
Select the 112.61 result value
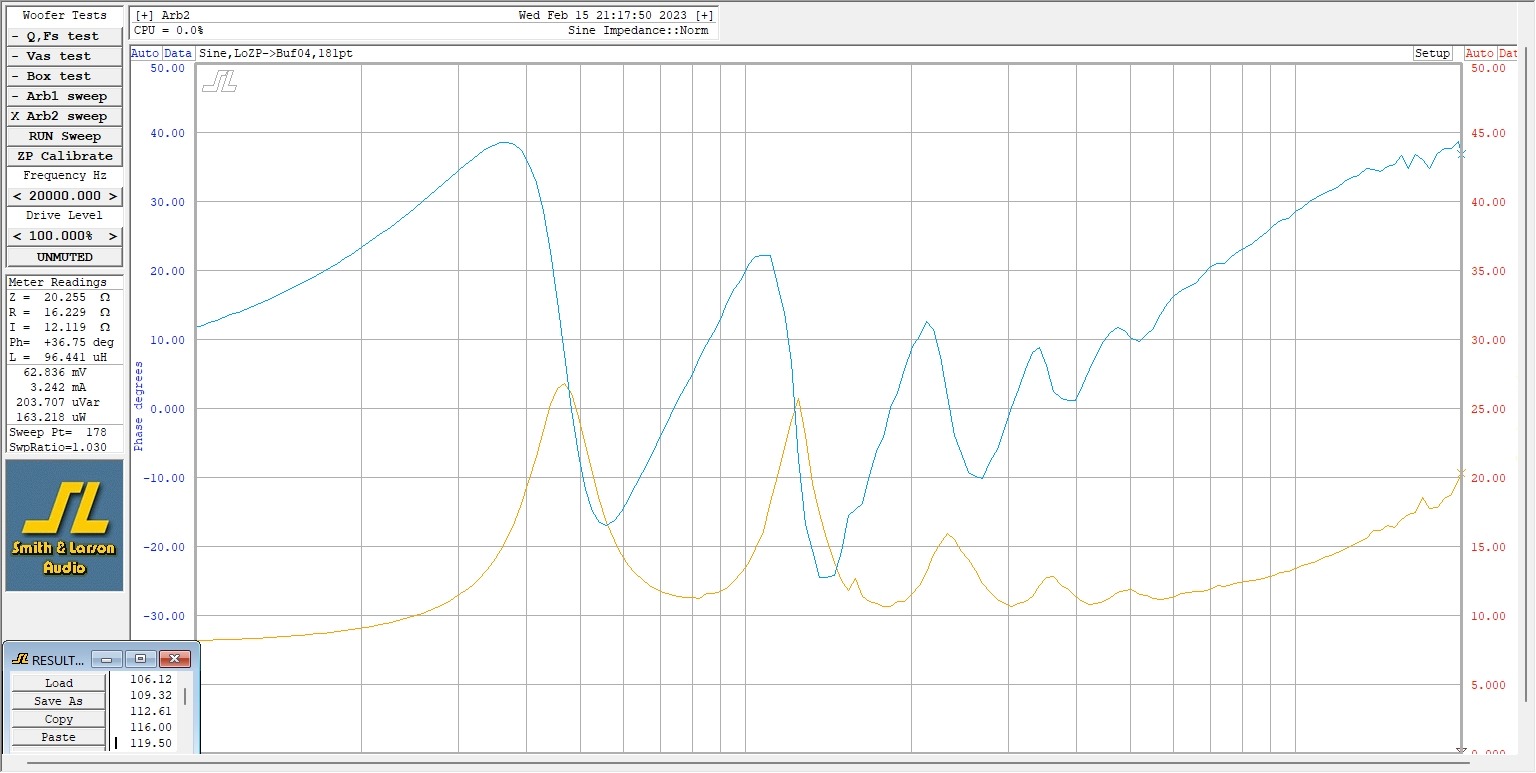point(151,711)
